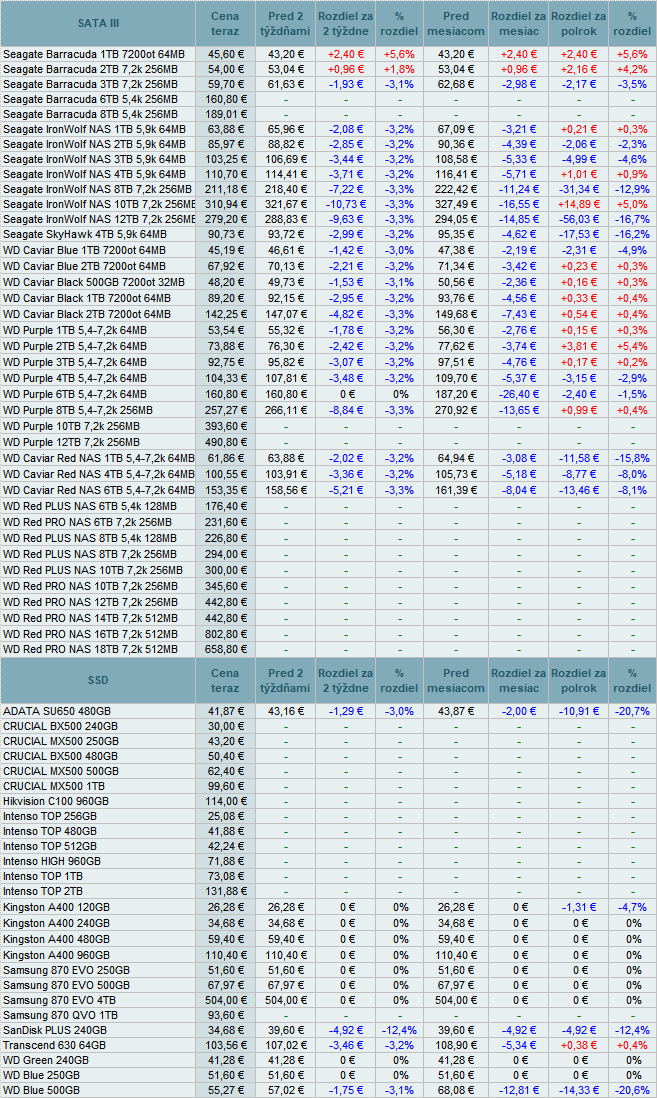Click Samsung 870 EVO 250GB name
This screenshot has width=657, height=1098.
pos(66,971)
